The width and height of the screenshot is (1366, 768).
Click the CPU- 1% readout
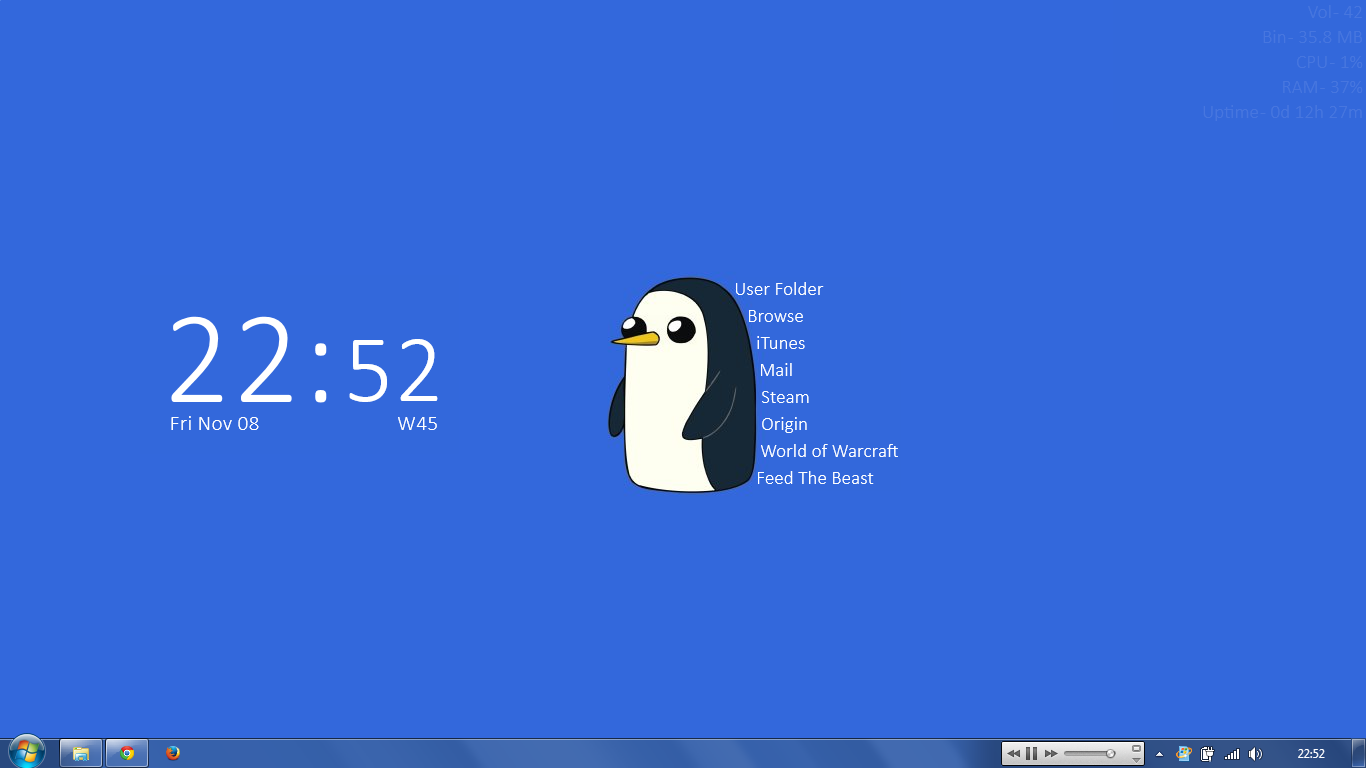pyautogui.click(x=1330, y=62)
